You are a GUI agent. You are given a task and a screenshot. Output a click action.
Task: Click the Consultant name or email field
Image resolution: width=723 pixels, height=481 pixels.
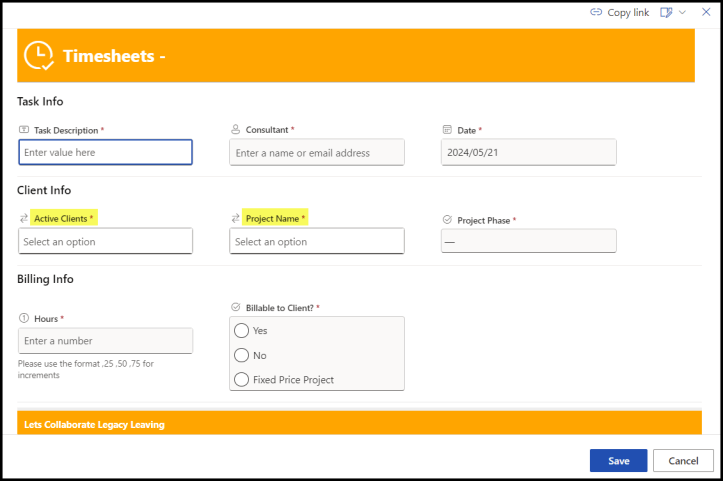point(316,152)
